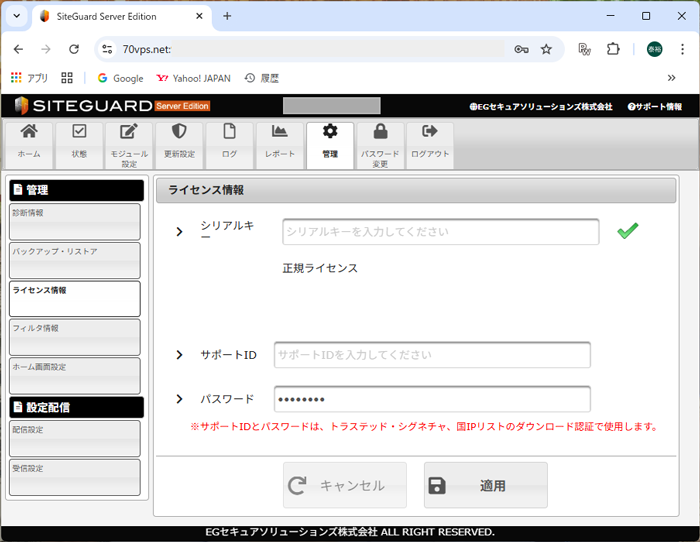Open パスワード変更 lock icon tab

(x=380, y=146)
